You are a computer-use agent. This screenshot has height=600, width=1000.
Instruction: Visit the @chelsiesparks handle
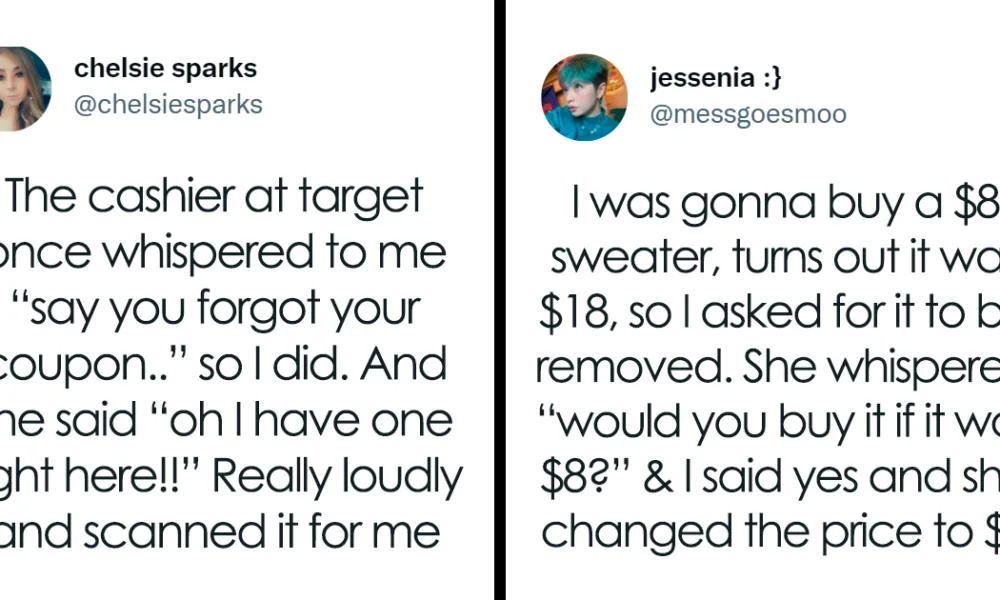tap(168, 104)
